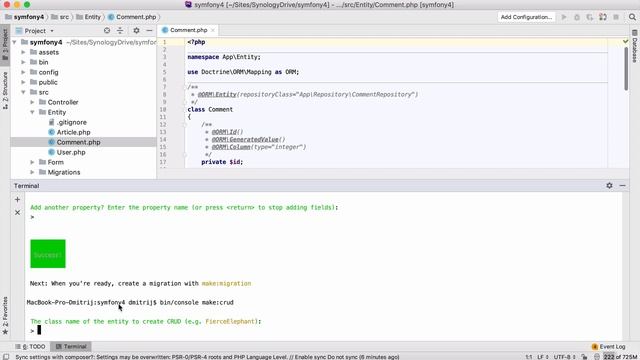
Task: Click the inspection checkmark in editor corner
Action: click(x=625, y=42)
